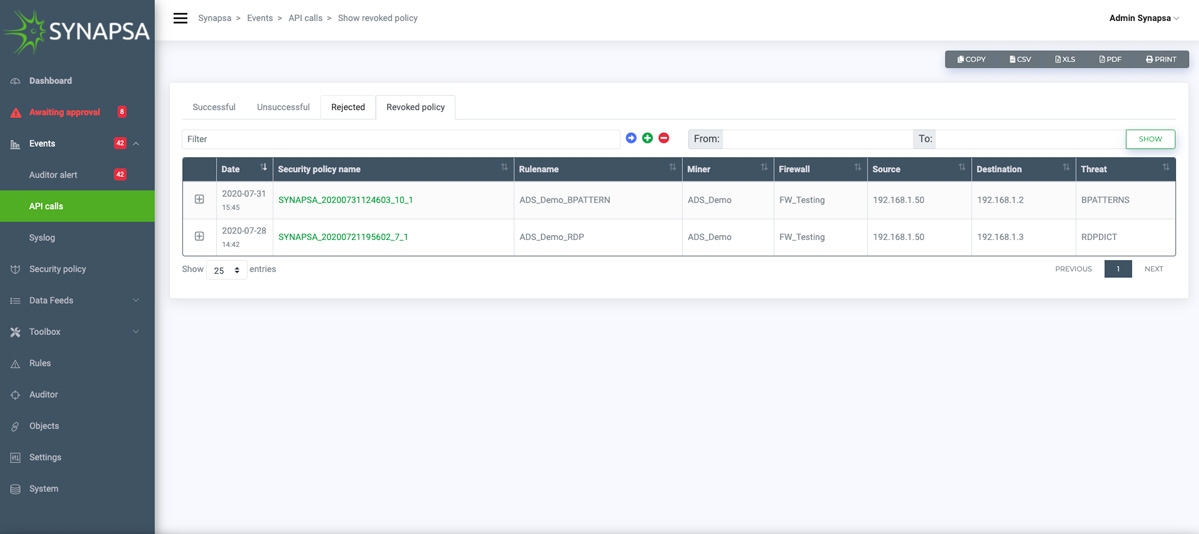Click the hamburger menu icon

180,18
